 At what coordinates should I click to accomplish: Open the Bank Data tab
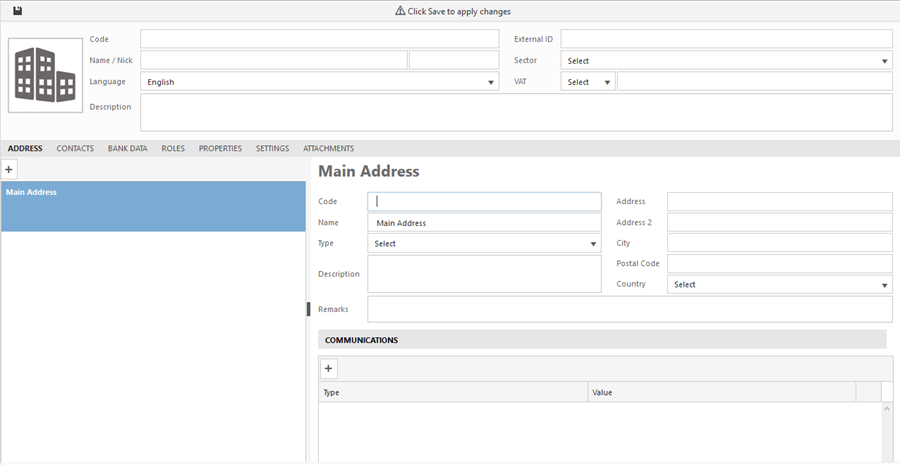tap(127, 148)
